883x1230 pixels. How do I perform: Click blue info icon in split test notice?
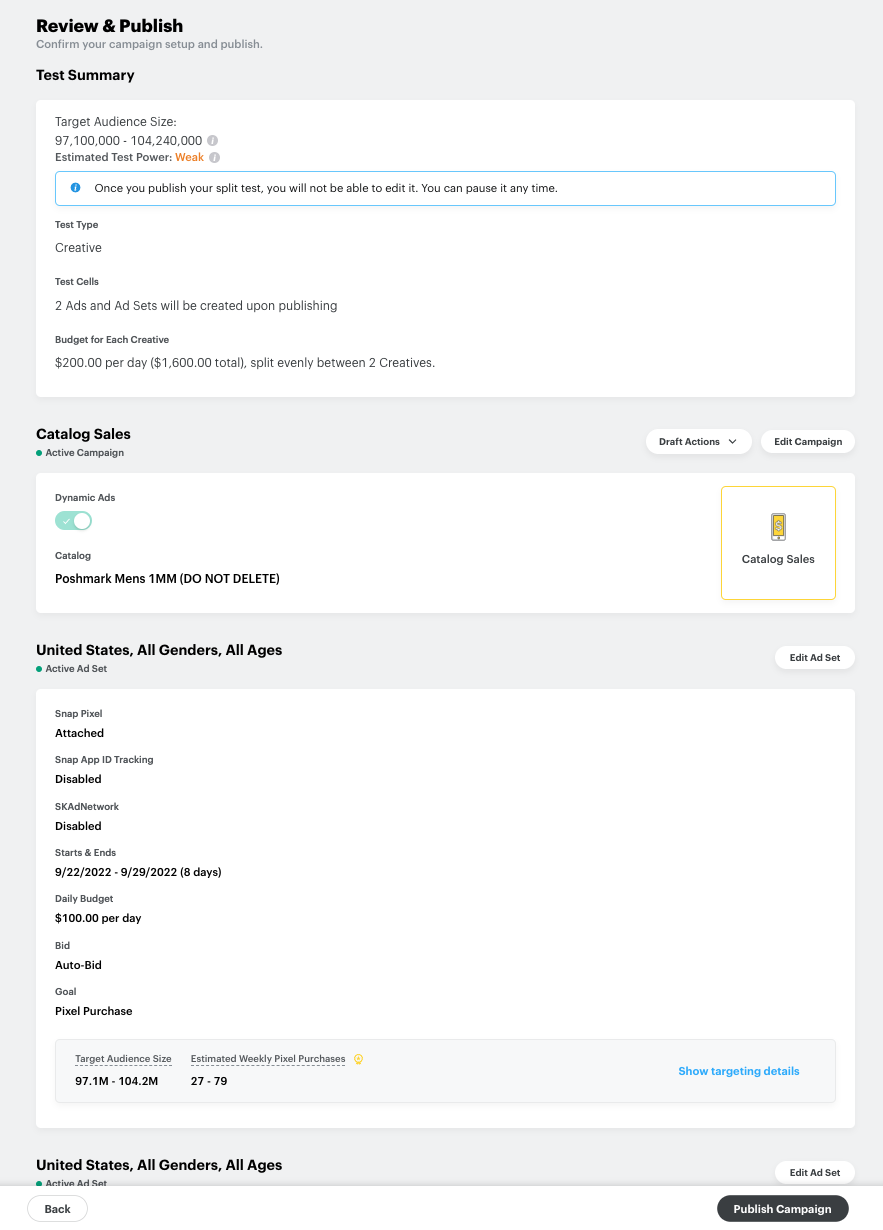(75, 188)
